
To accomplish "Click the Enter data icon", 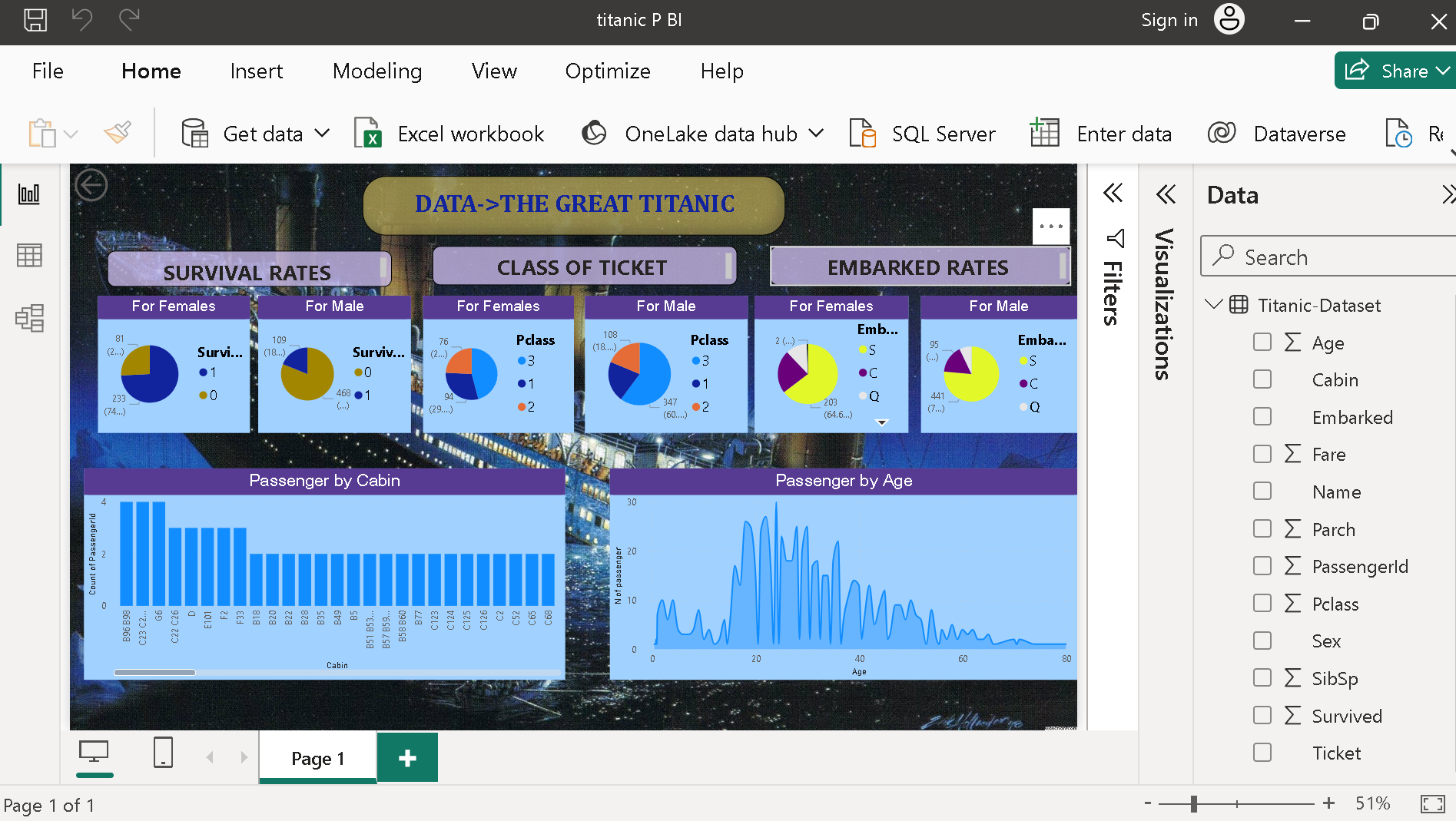I will tap(1044, 133).
